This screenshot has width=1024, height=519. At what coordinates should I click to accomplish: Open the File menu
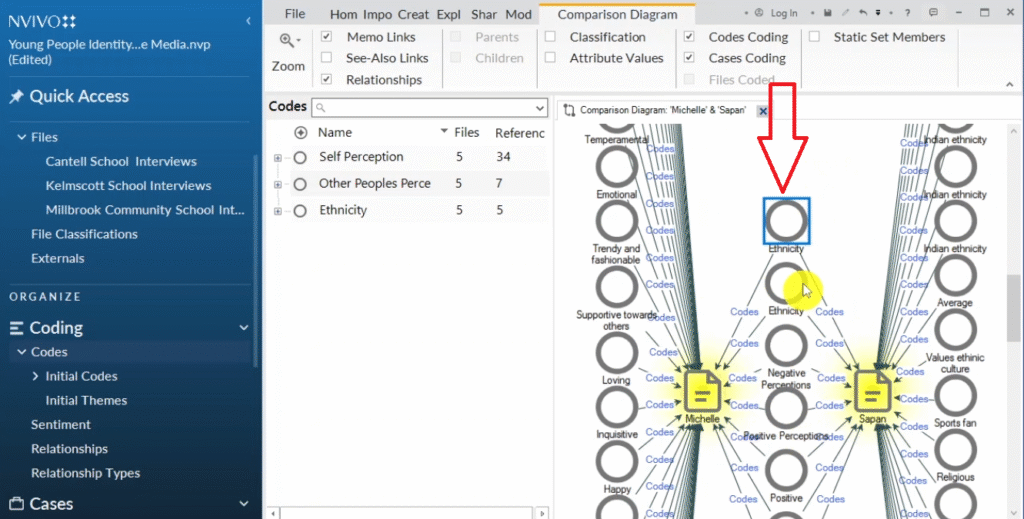coord(294,14)
